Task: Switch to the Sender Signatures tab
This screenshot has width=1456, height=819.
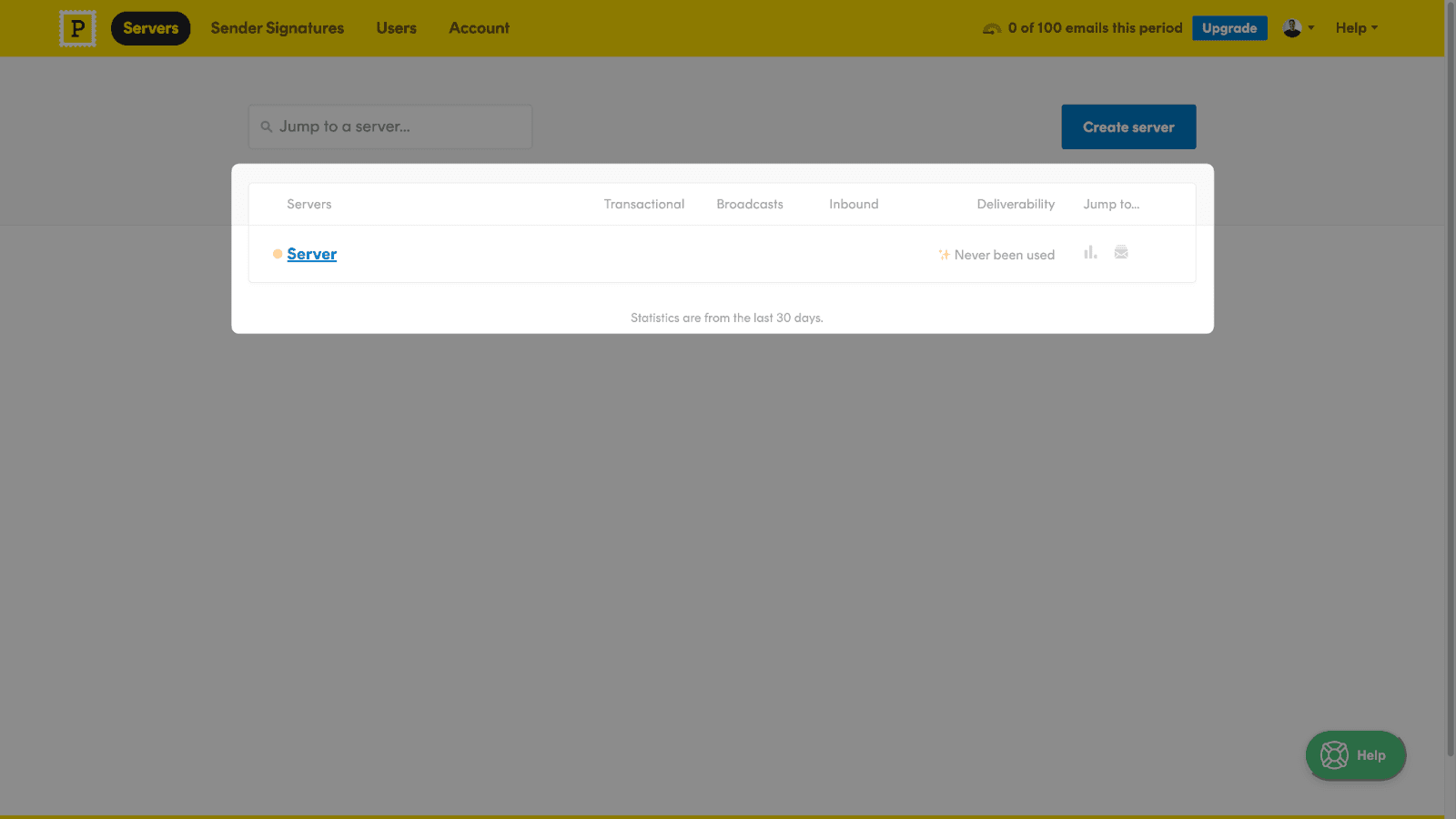Action: click(x=278, y=28)
